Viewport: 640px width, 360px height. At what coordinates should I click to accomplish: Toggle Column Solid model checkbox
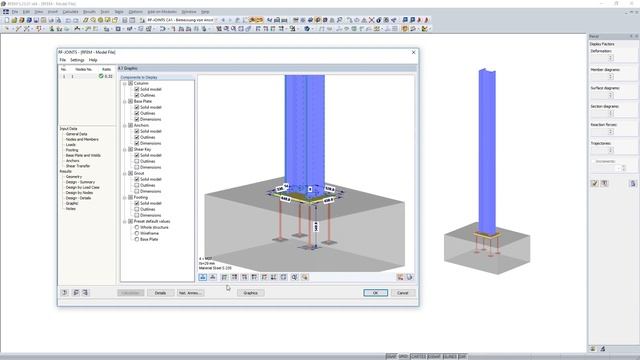tap(137, 89)
